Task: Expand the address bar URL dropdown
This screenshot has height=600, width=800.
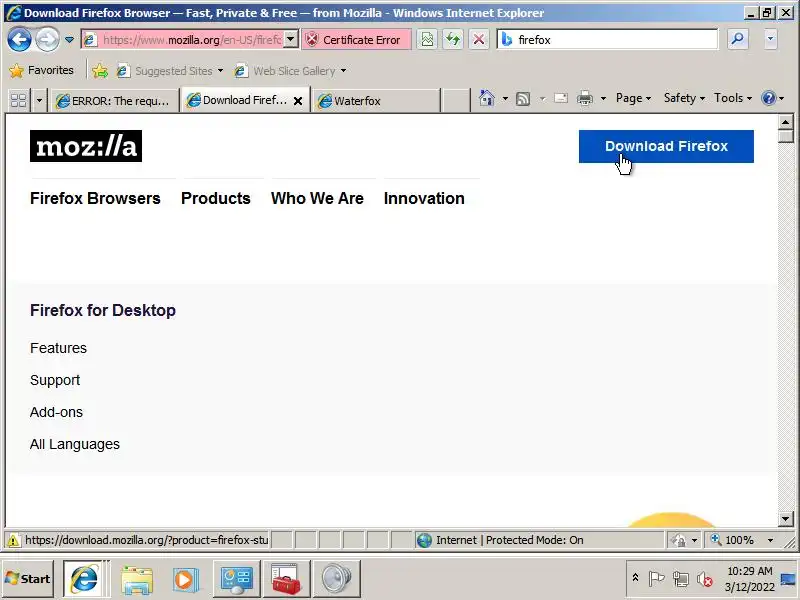Action: (291, 40)
